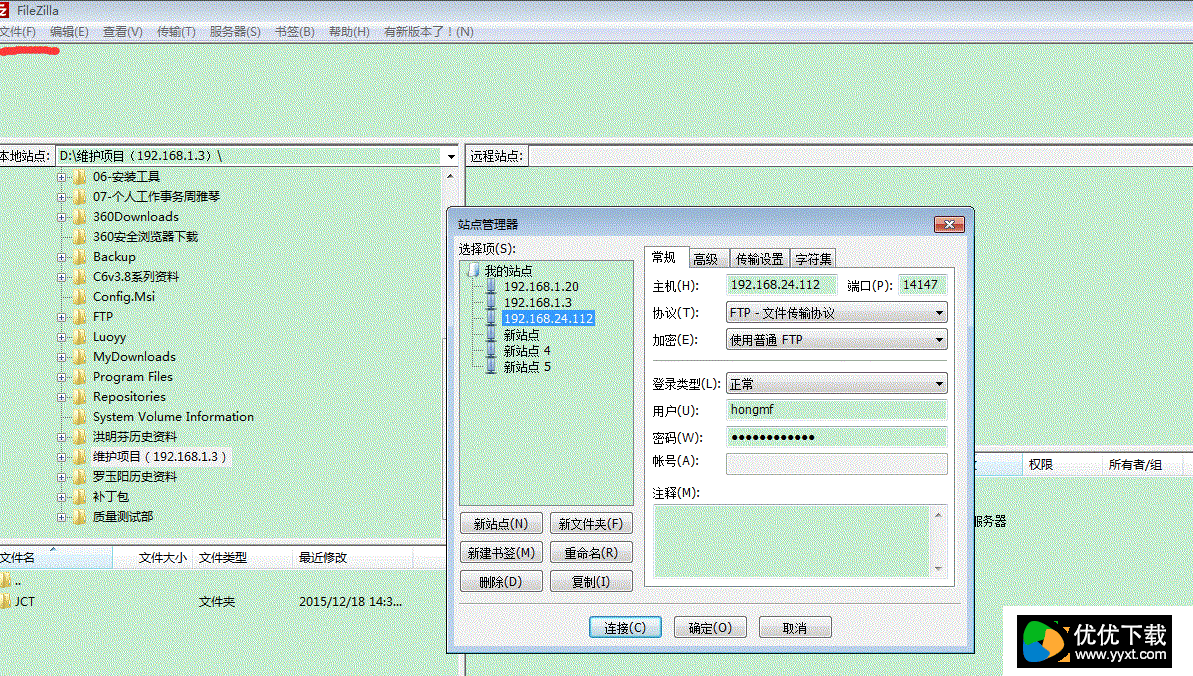
Task: Switch to the 高级 tab
Action: pyautogui.click(x=706, y=260)
